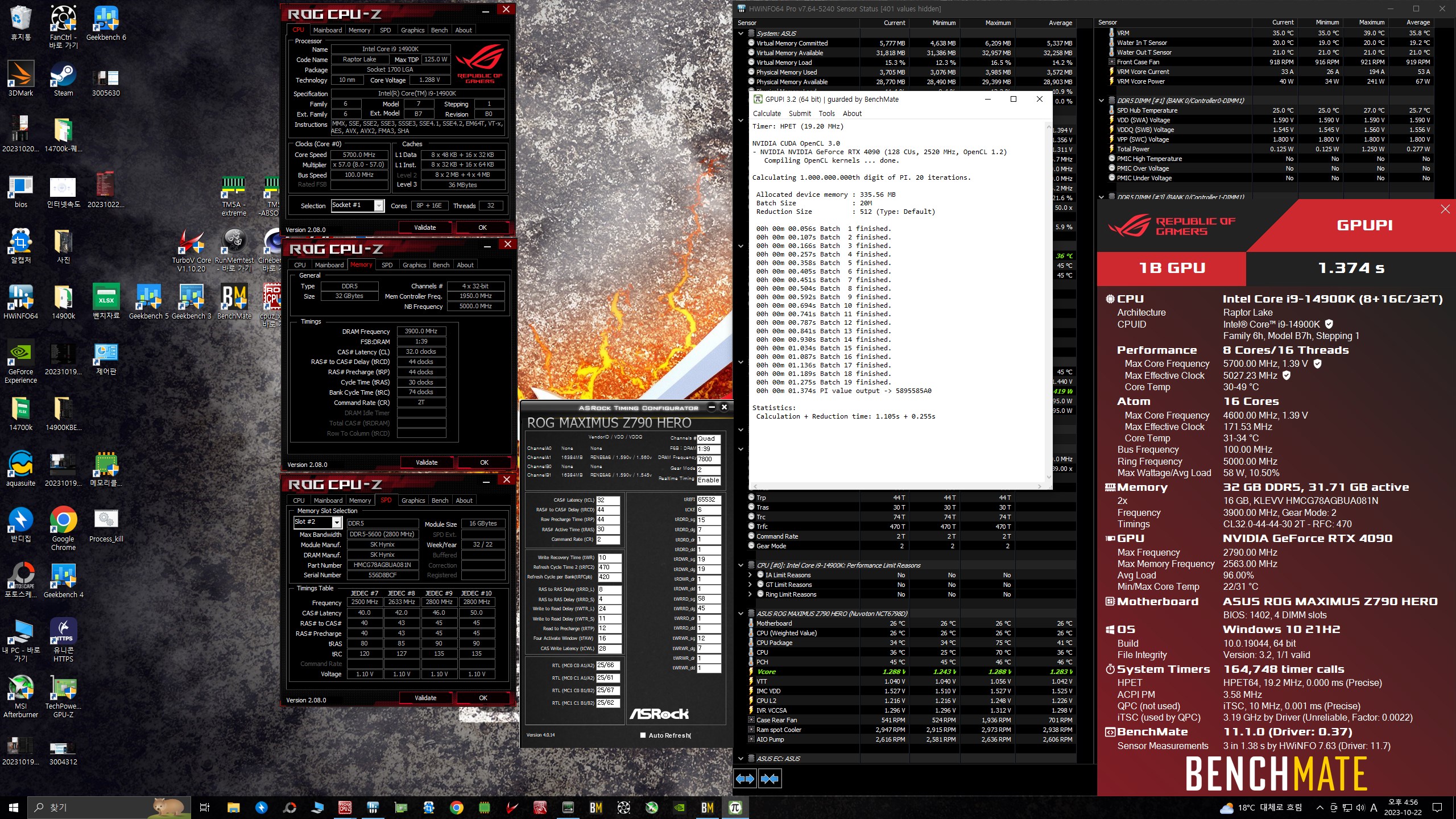
Task: Open the Process_kill desktop icon
Action: click(106, 525)
